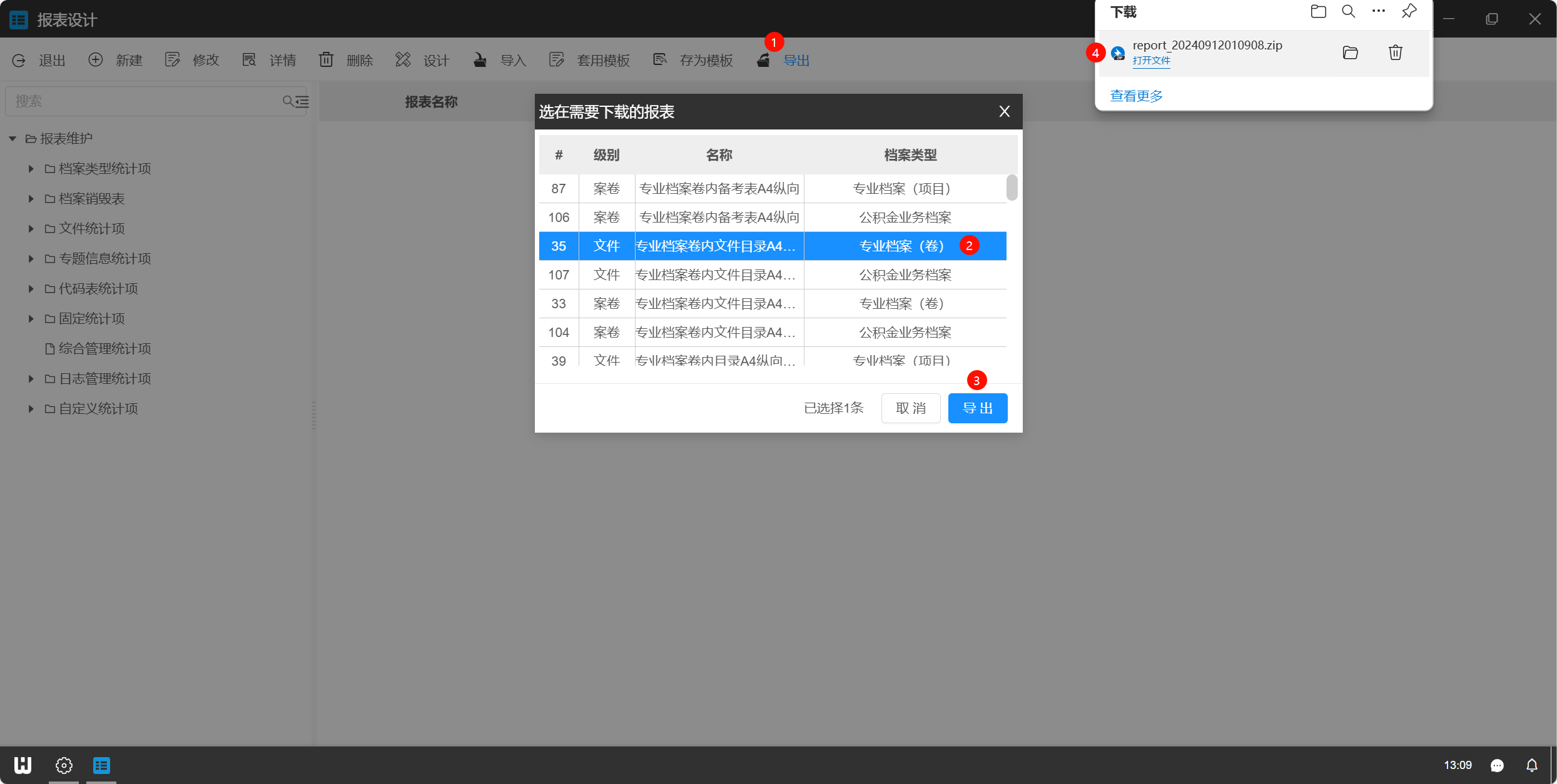Expand the 档案类型统计项 tree node
The height and width of the screenshot is (784, 1557).
(31, 169)
